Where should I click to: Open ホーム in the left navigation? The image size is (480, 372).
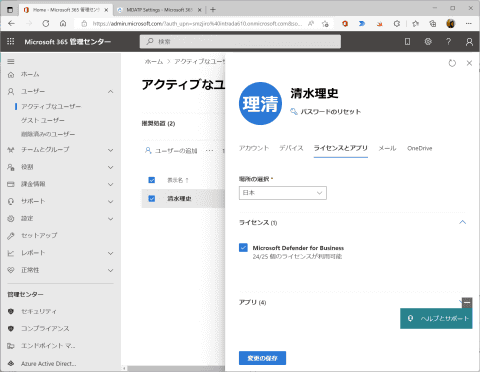pos(30,74)
